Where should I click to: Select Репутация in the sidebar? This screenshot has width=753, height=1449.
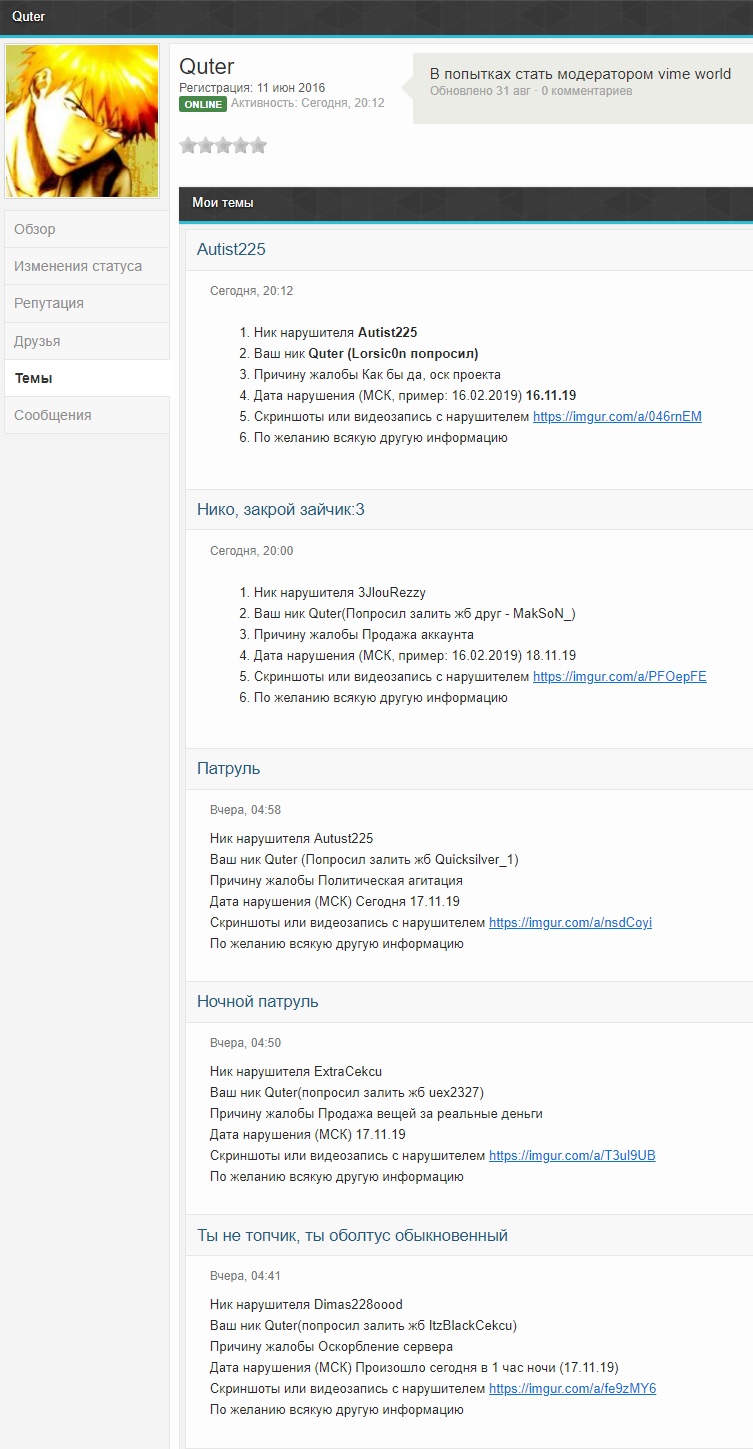tap(87, 303)
